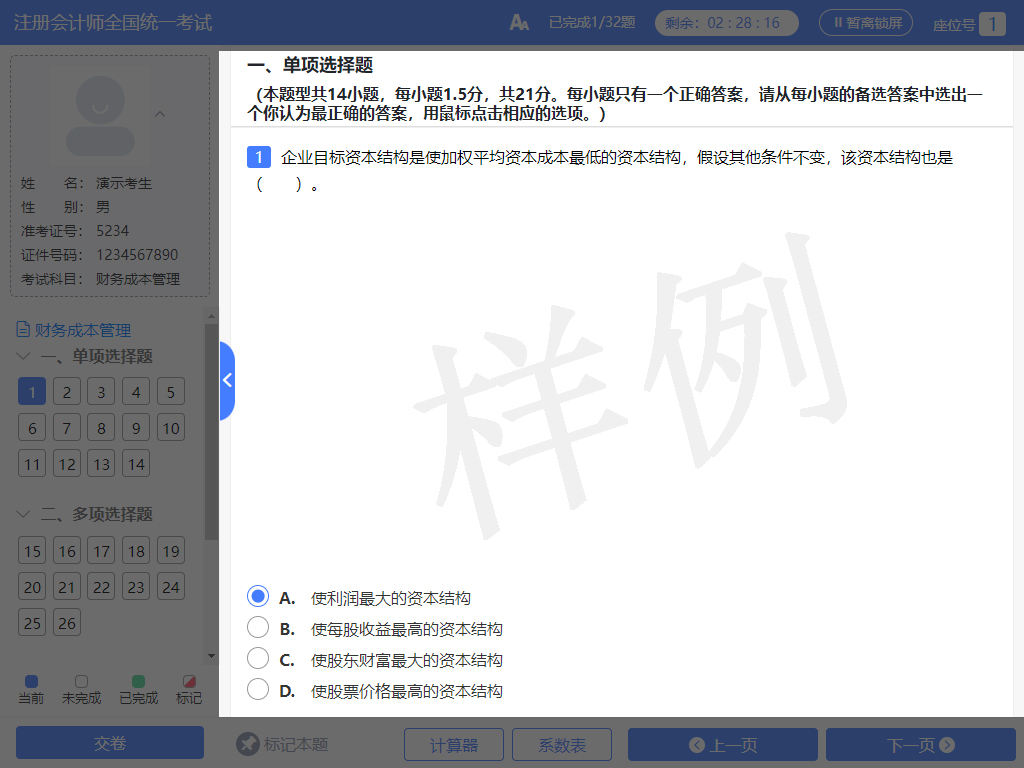Navigate to question 10

(171, 427)
